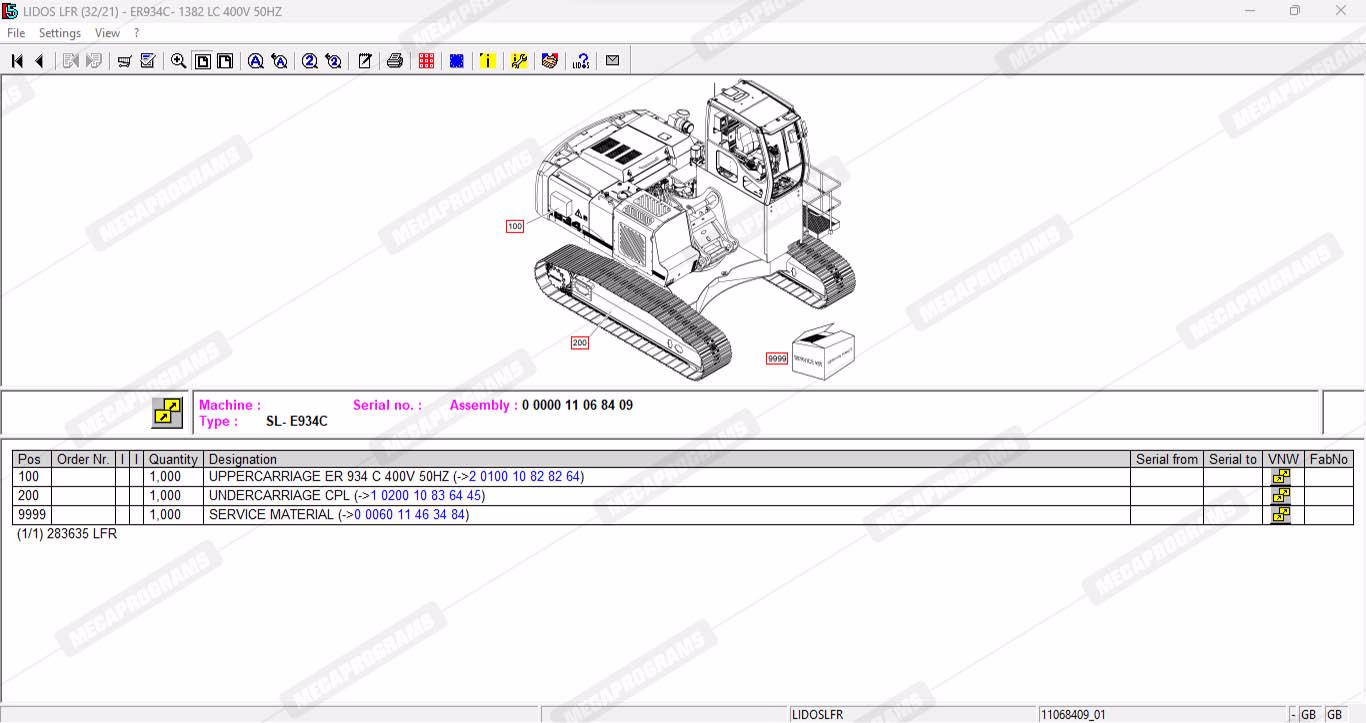Select the Pos 100 cell
The width and height of the screenshot is (1366, 723).
point(32,477)
